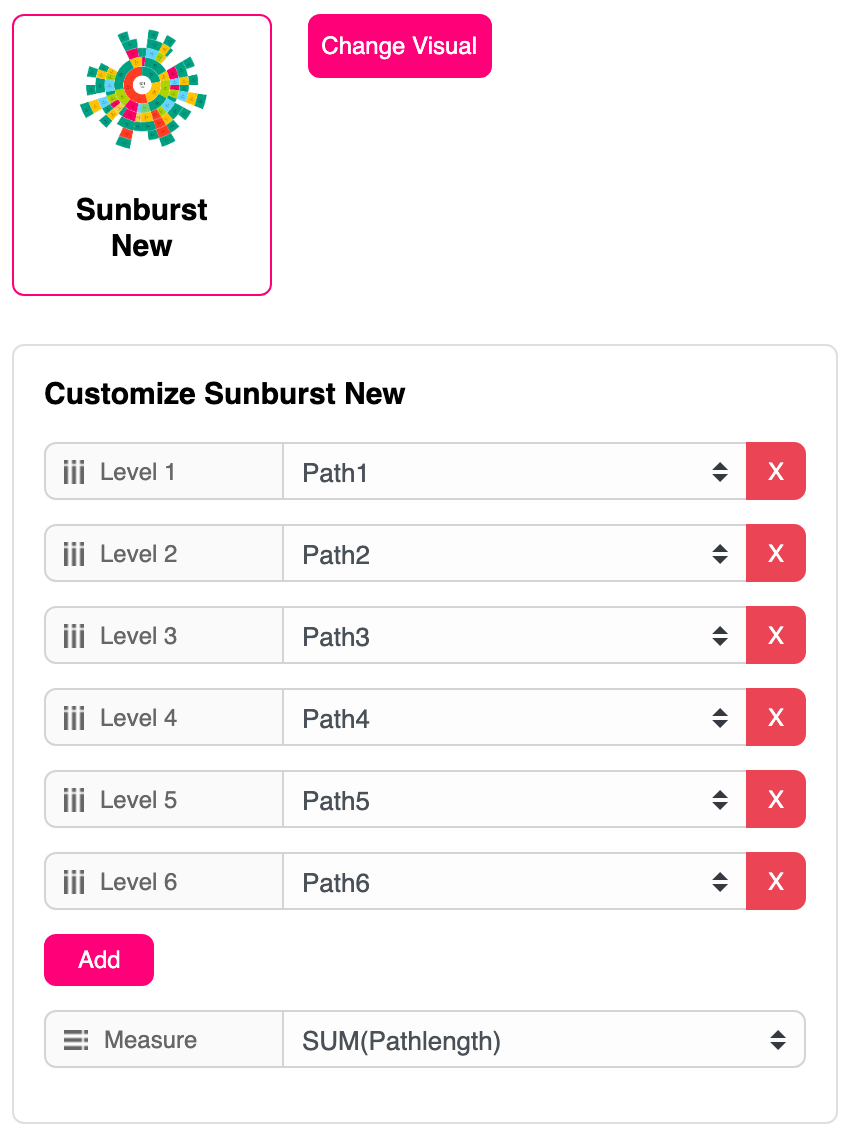
Task: Remove Level 2 with the X button
Action: click(775, 553)
